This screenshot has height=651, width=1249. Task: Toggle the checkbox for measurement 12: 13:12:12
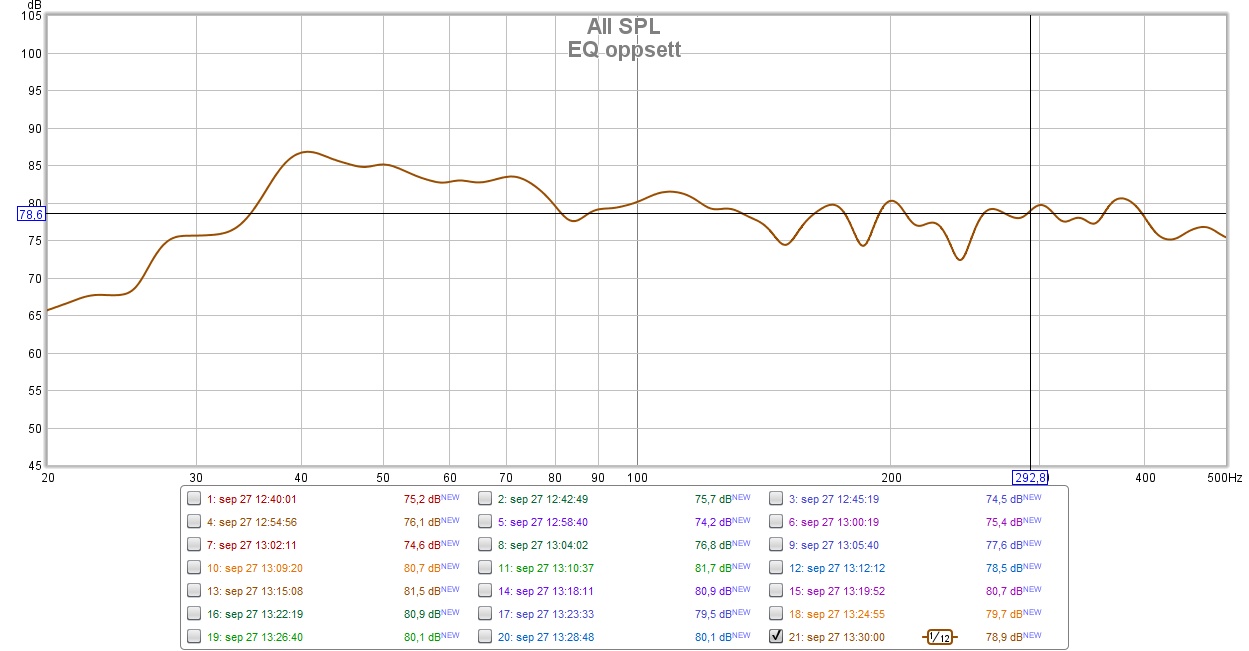776,567
